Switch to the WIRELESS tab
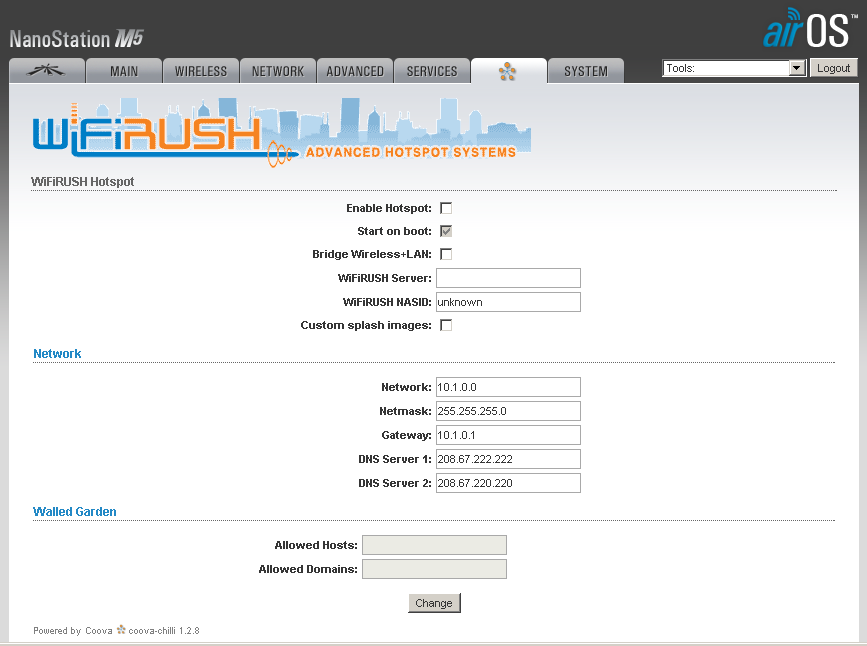 point(201,71)
